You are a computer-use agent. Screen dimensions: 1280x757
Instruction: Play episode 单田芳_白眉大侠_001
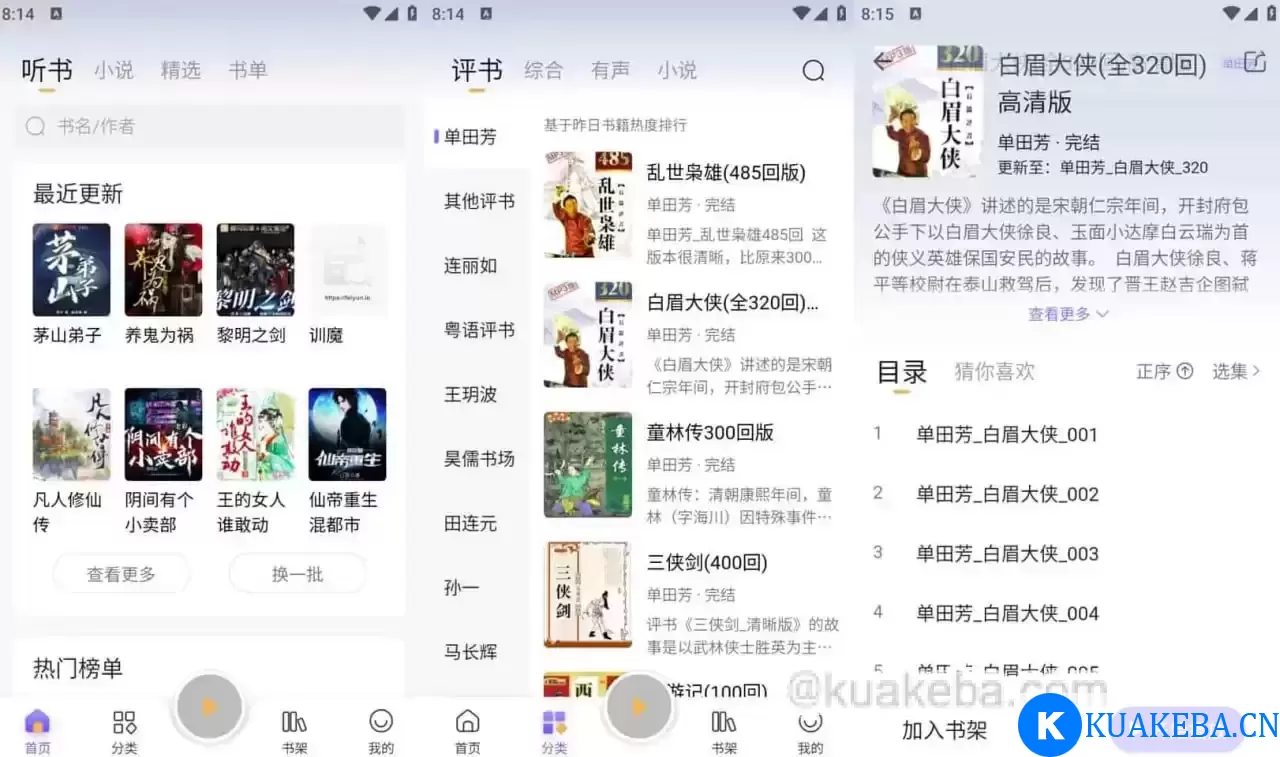(x=1007, y=434)
